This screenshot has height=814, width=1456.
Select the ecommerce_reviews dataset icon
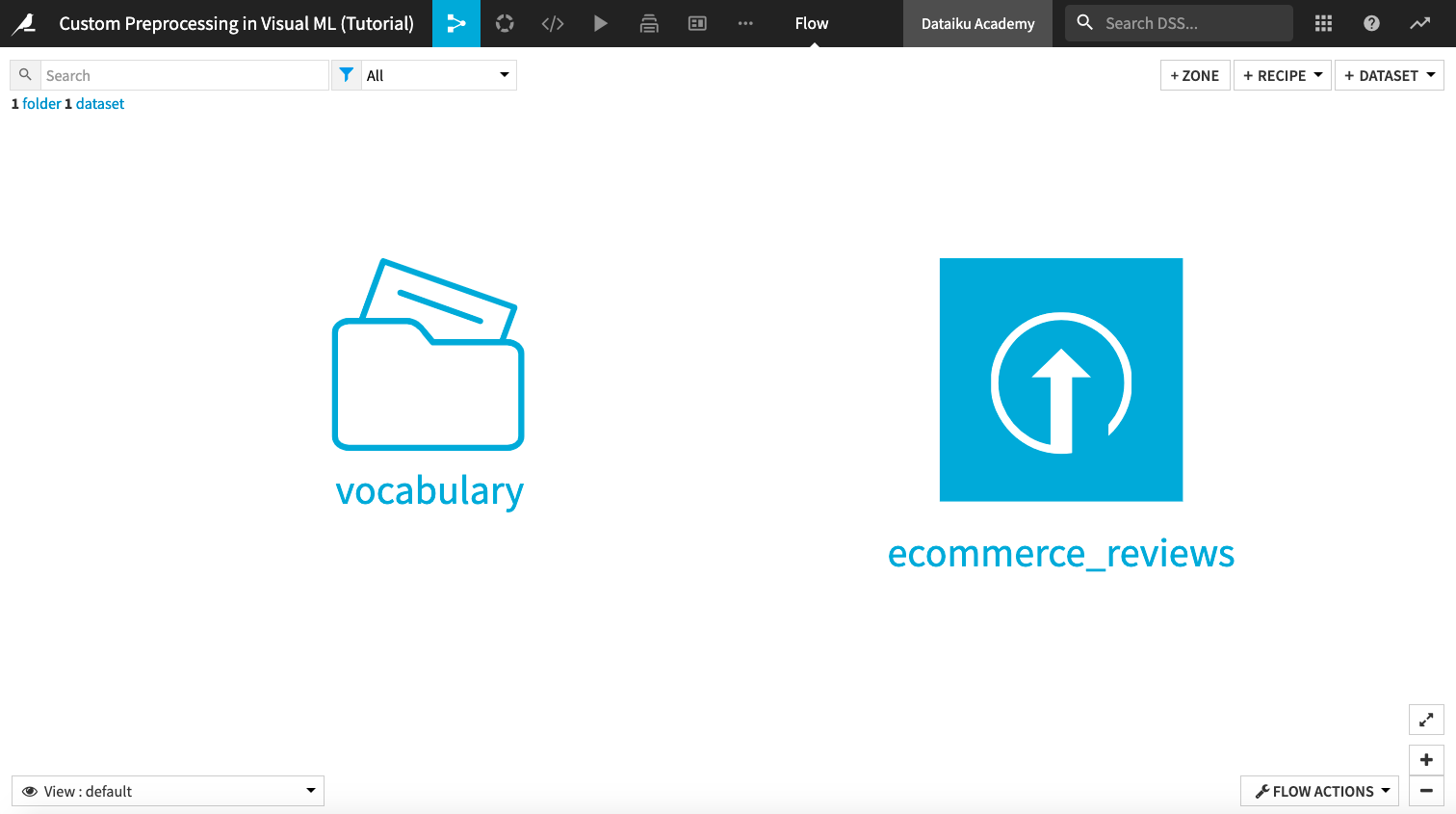(x=1061, y=380)
